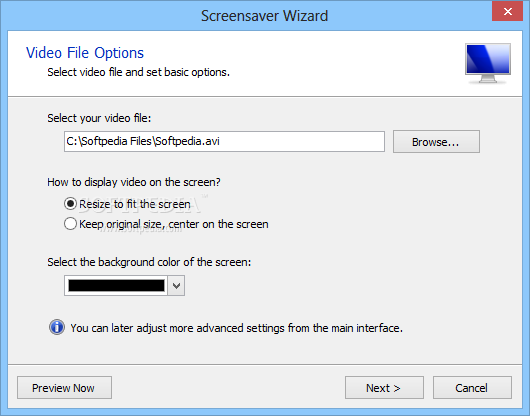Choose Keep original size radio button
This screenshot has height=416, width=530.
70,224
